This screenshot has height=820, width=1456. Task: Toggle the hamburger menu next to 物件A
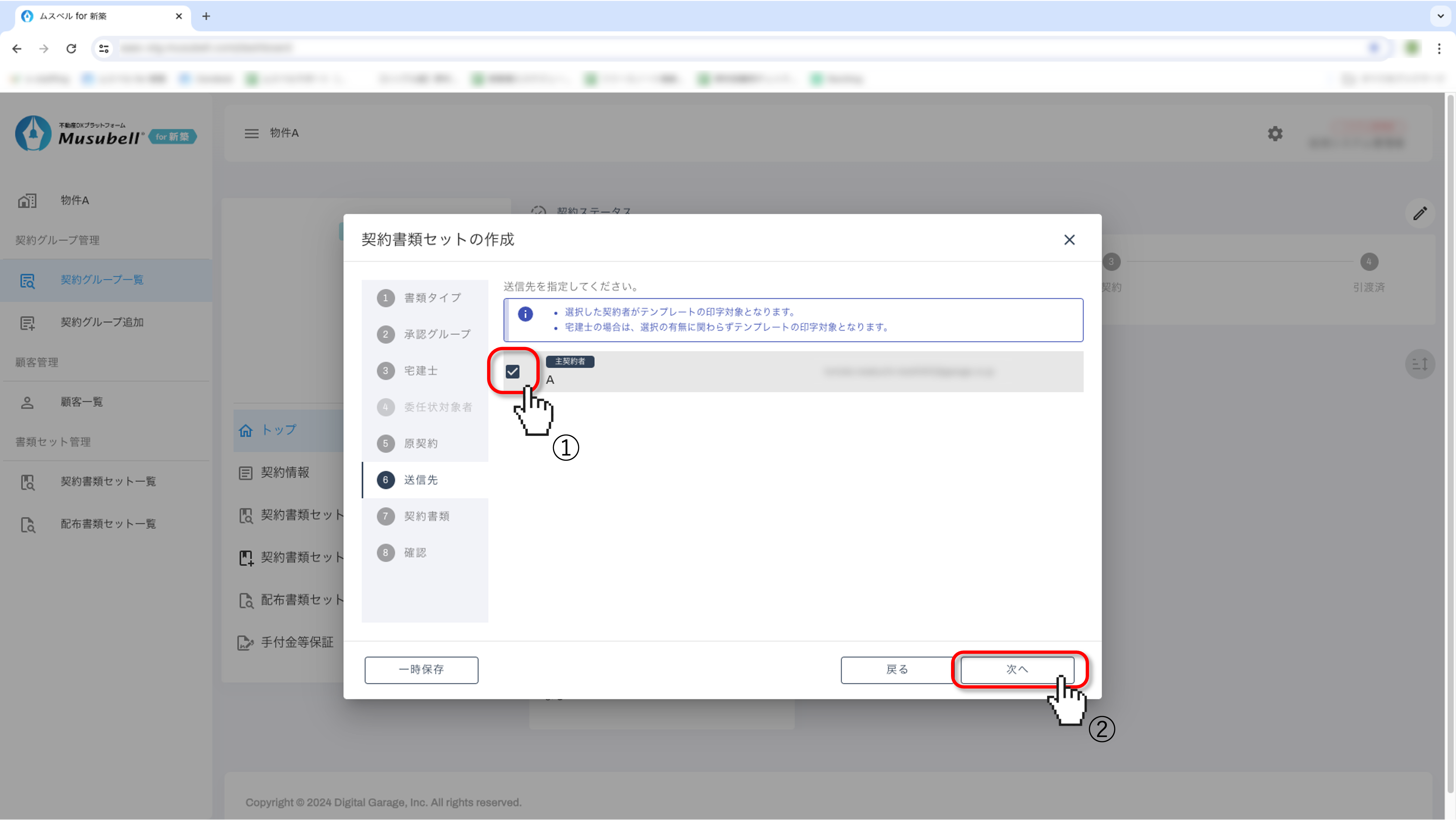point(251,133)
